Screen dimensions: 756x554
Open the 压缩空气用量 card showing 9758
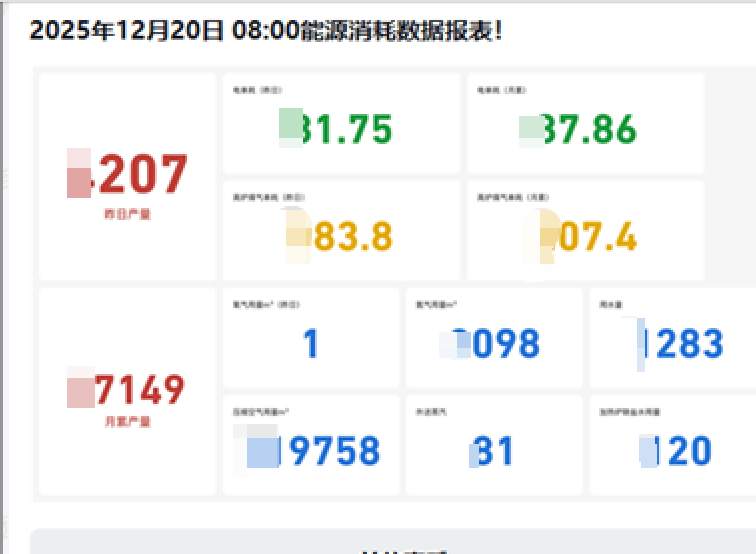[311, 451]
